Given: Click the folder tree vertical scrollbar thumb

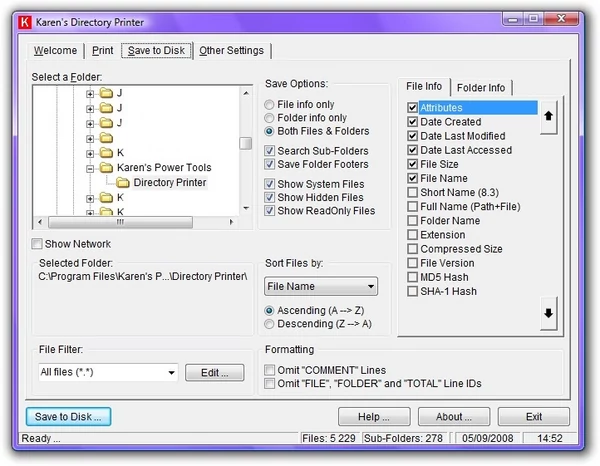Looking at the screenshot, I should click(246, 144).
